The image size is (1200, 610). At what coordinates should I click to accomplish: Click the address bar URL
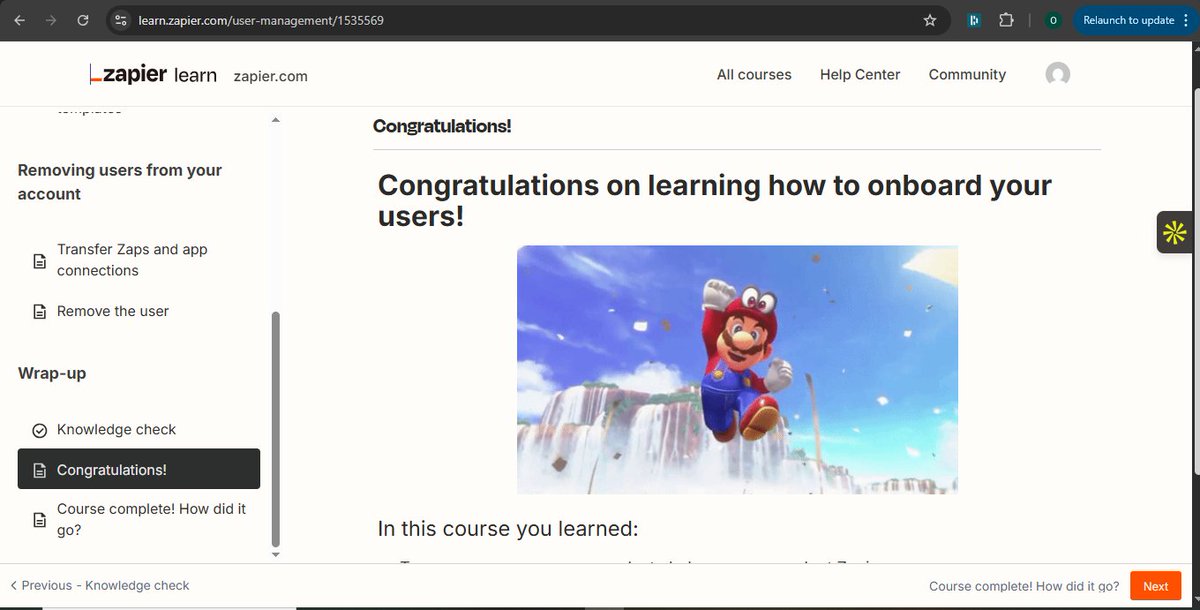[x=261, y=20]
